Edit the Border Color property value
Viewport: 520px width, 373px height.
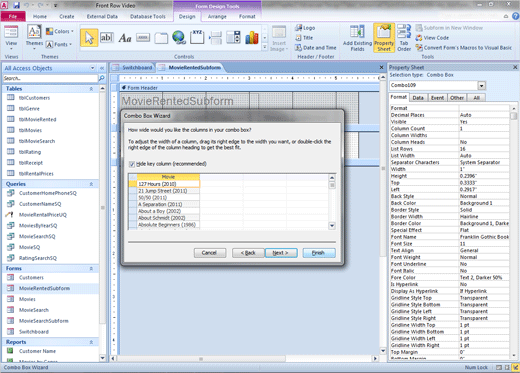coord(484,223)
